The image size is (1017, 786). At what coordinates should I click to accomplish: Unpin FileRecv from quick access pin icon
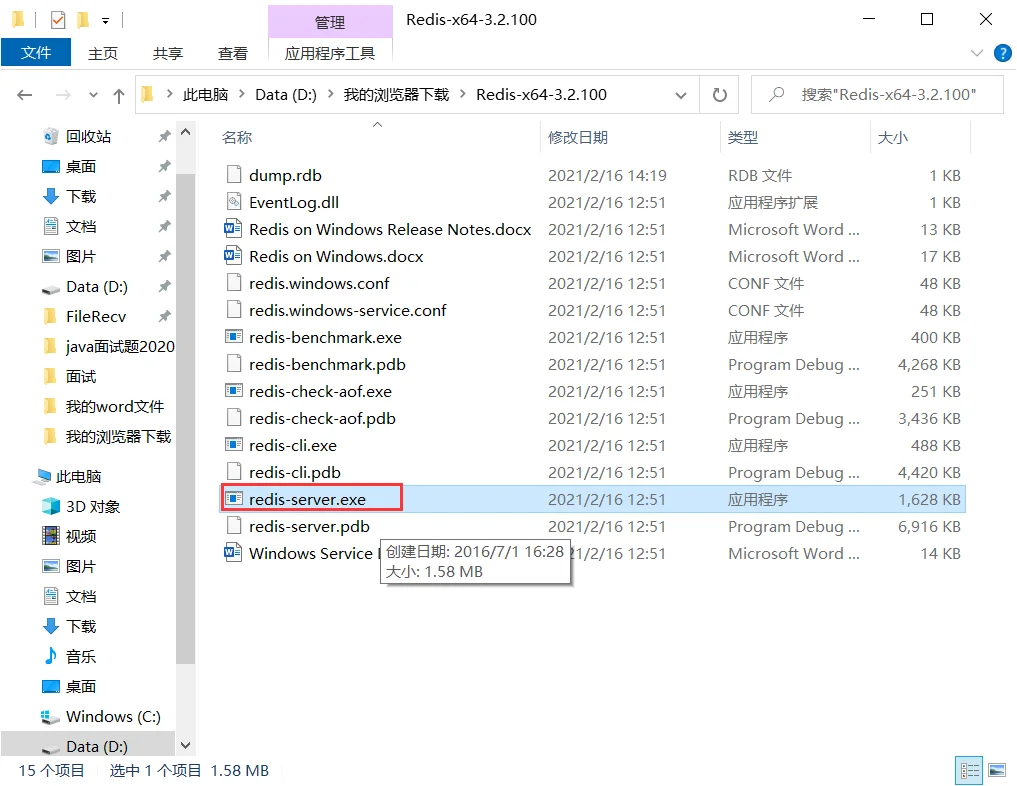164,316
